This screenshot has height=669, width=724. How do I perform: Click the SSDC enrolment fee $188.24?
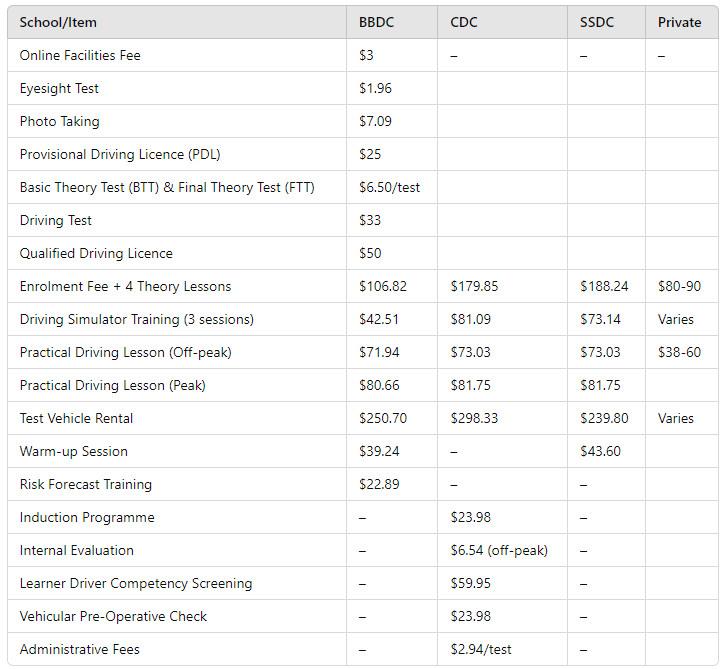[x=604, y=286]
